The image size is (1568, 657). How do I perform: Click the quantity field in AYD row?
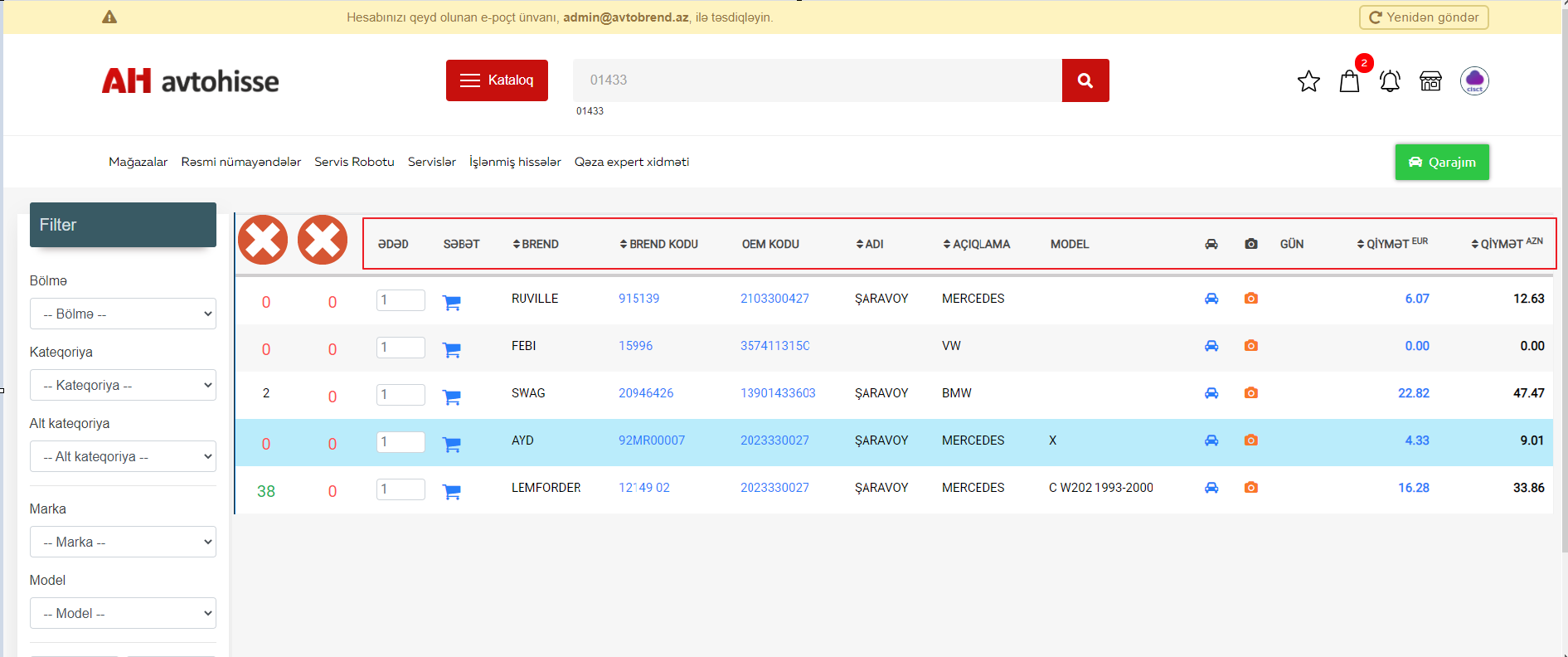click(x=400, y=441)
